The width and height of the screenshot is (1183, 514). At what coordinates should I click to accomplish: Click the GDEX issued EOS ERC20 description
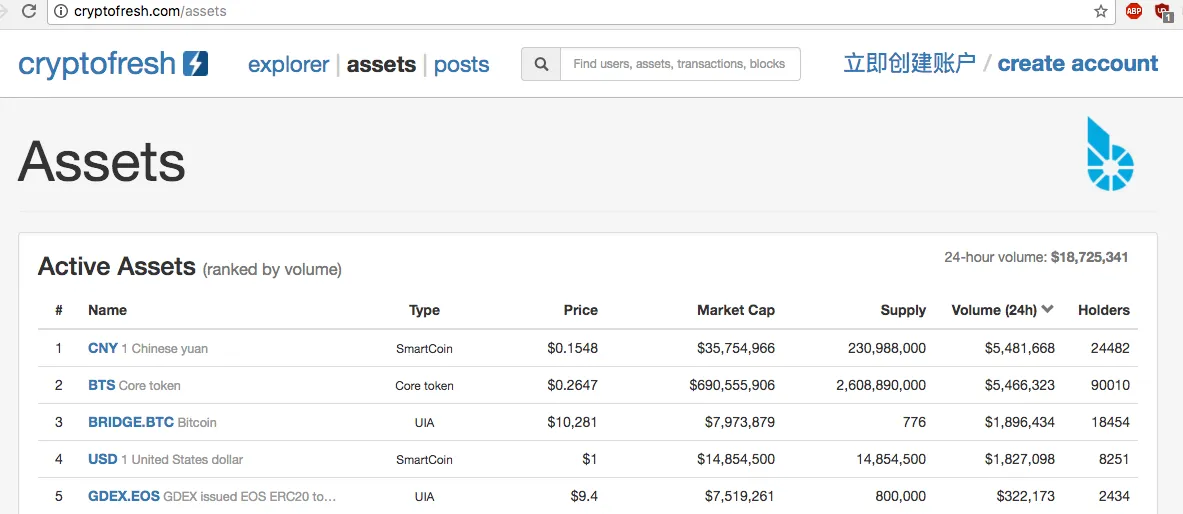[250, 497]
